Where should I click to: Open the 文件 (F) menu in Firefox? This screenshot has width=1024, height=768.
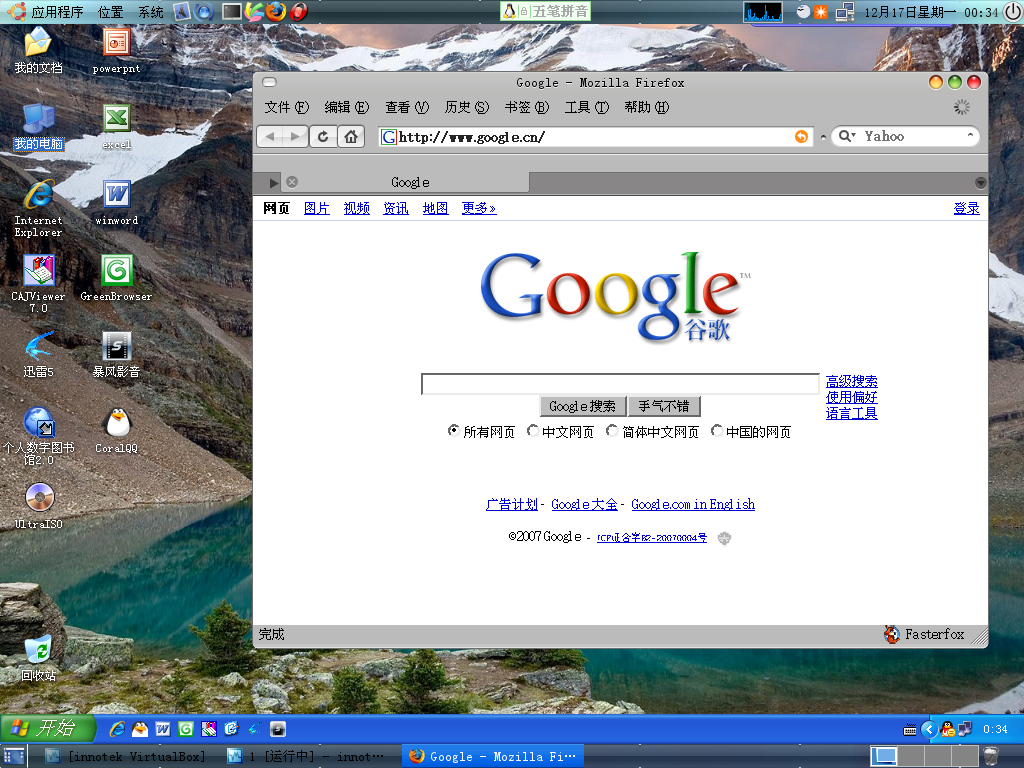click(x=287, y=107)
